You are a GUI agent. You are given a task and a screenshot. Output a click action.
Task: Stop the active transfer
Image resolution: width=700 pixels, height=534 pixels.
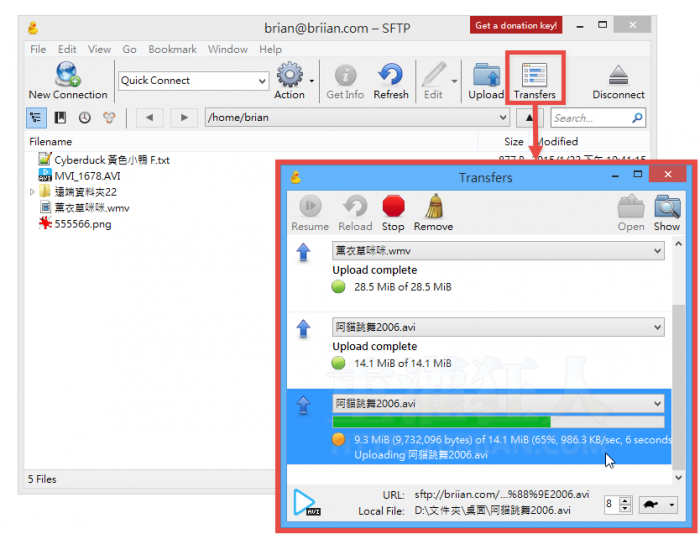393,208
